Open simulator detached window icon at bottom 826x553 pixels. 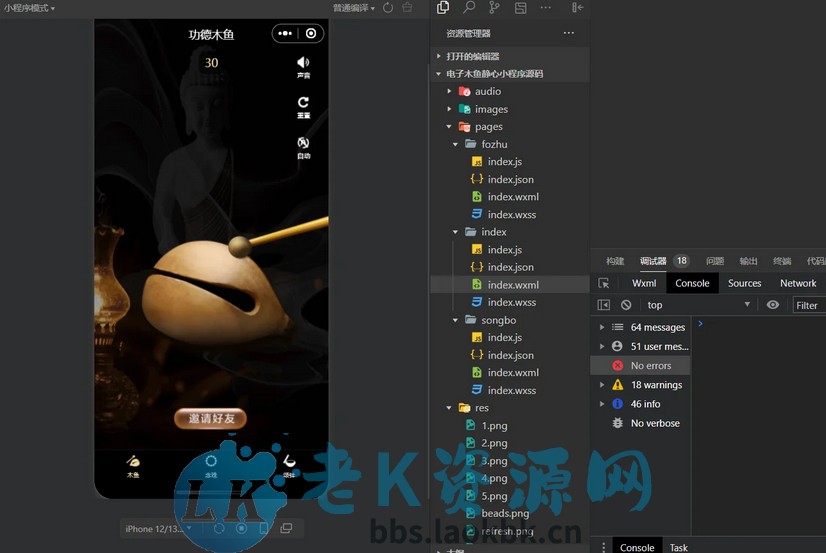click(x=286, y=528)
